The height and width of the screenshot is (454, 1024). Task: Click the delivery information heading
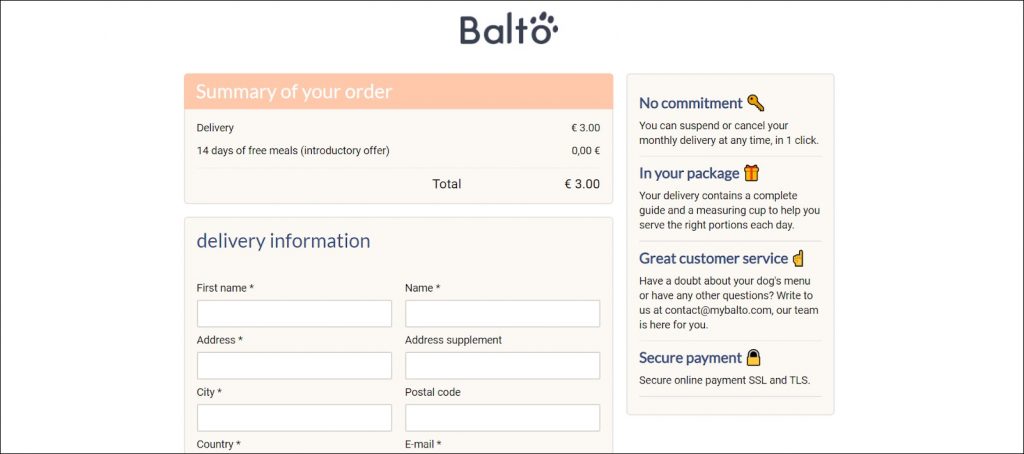(283, 241)
